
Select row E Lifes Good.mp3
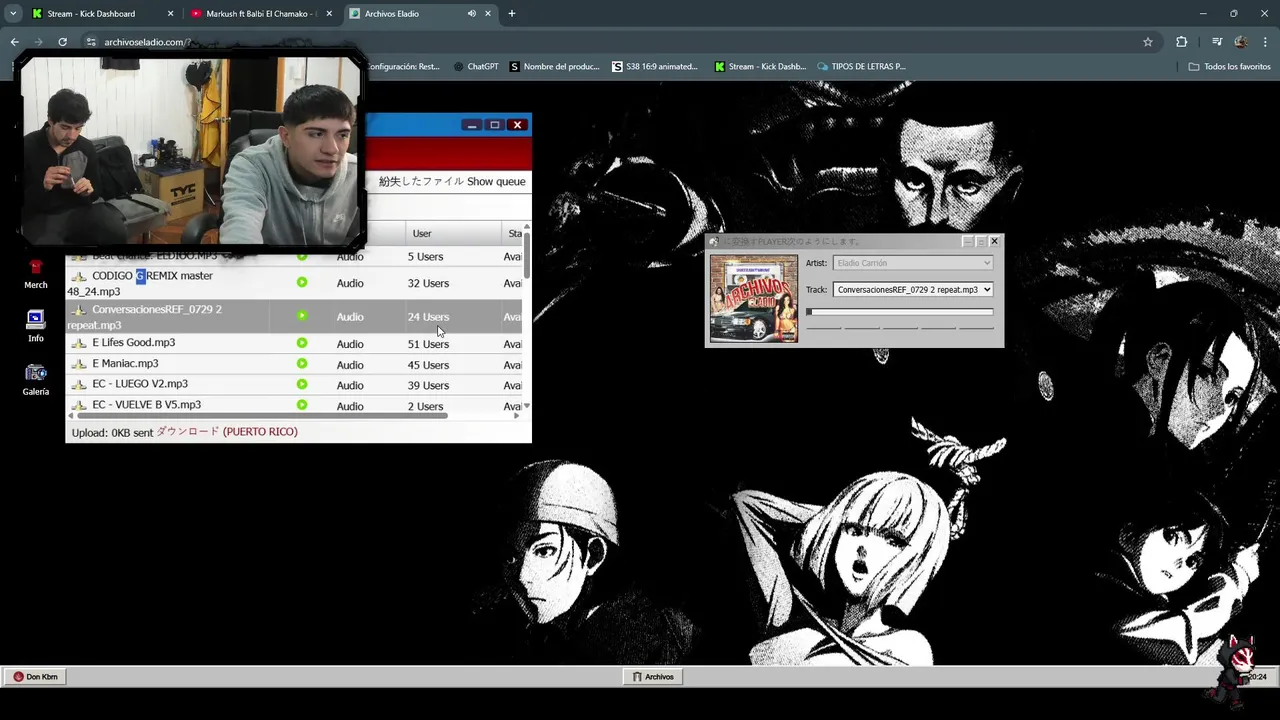point(294,343)
